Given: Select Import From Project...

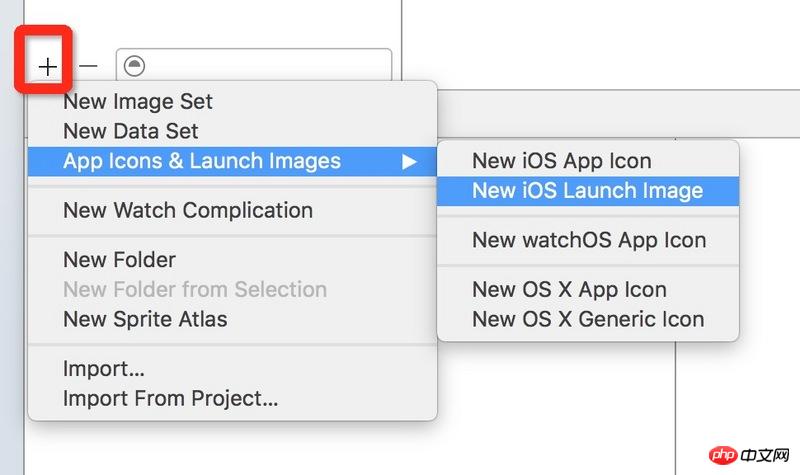Looking at the screenshot, I should pyautogui.click(x=170, y=399).
